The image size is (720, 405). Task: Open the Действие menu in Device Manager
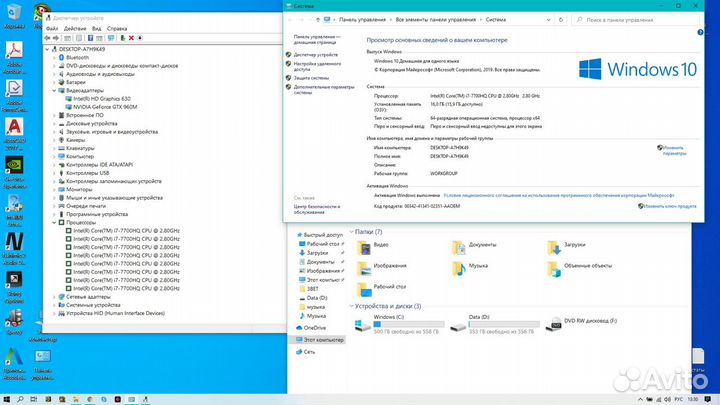(x=75, y=28)
